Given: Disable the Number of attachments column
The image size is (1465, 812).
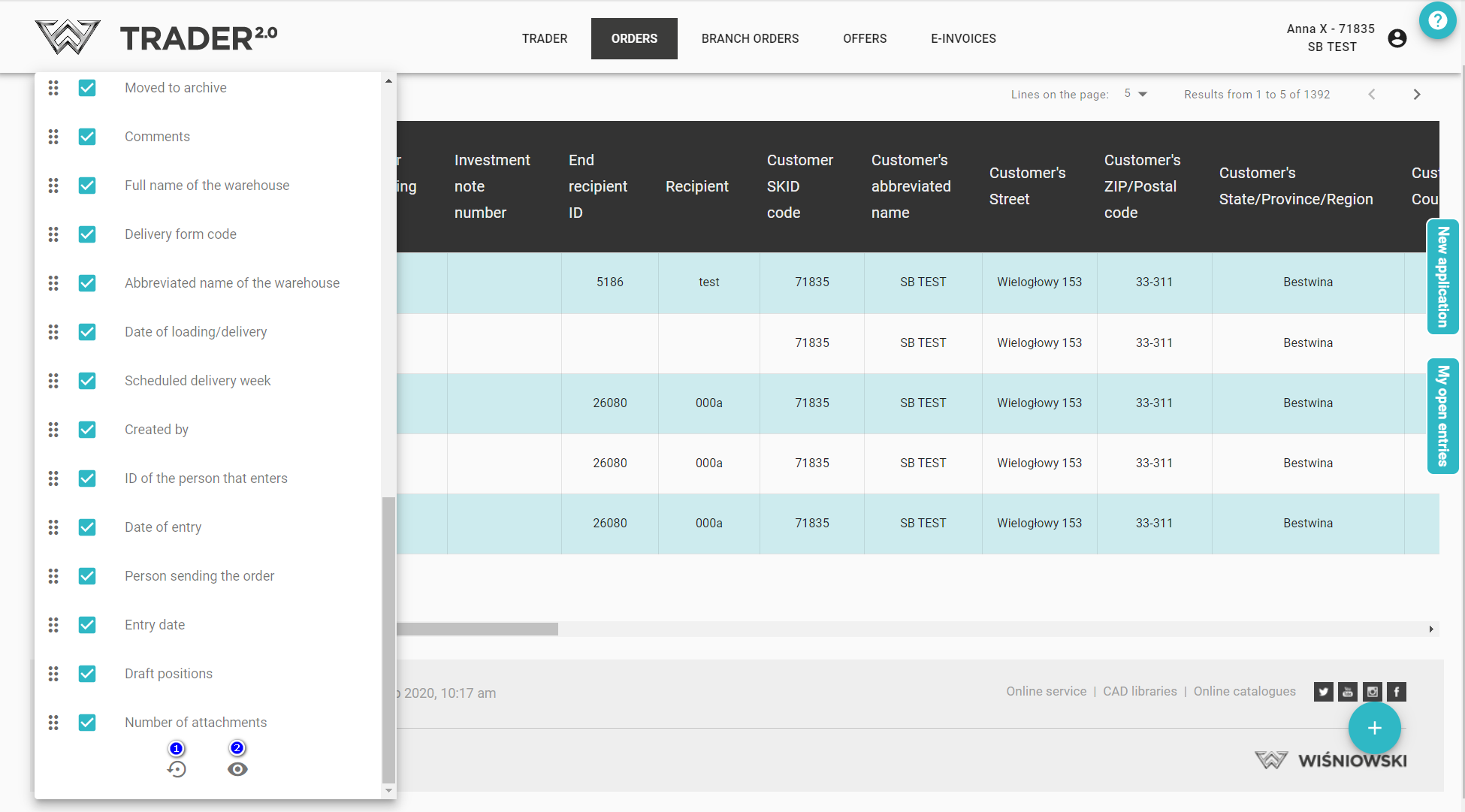Looking at the screenshot, I should pos(87,723).
